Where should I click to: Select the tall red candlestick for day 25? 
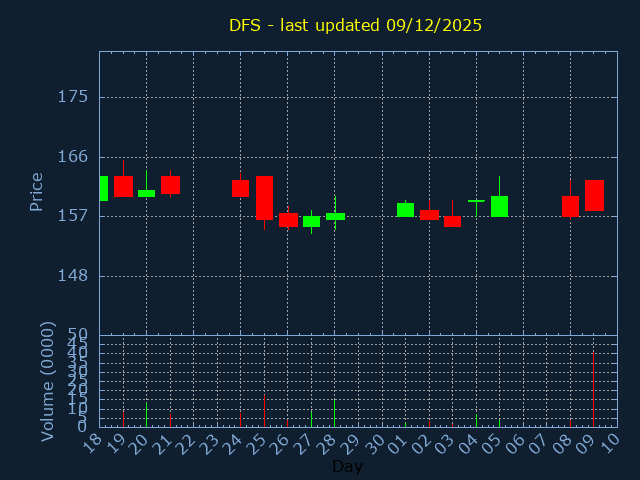pyautogui.click(x=264, y=198)
